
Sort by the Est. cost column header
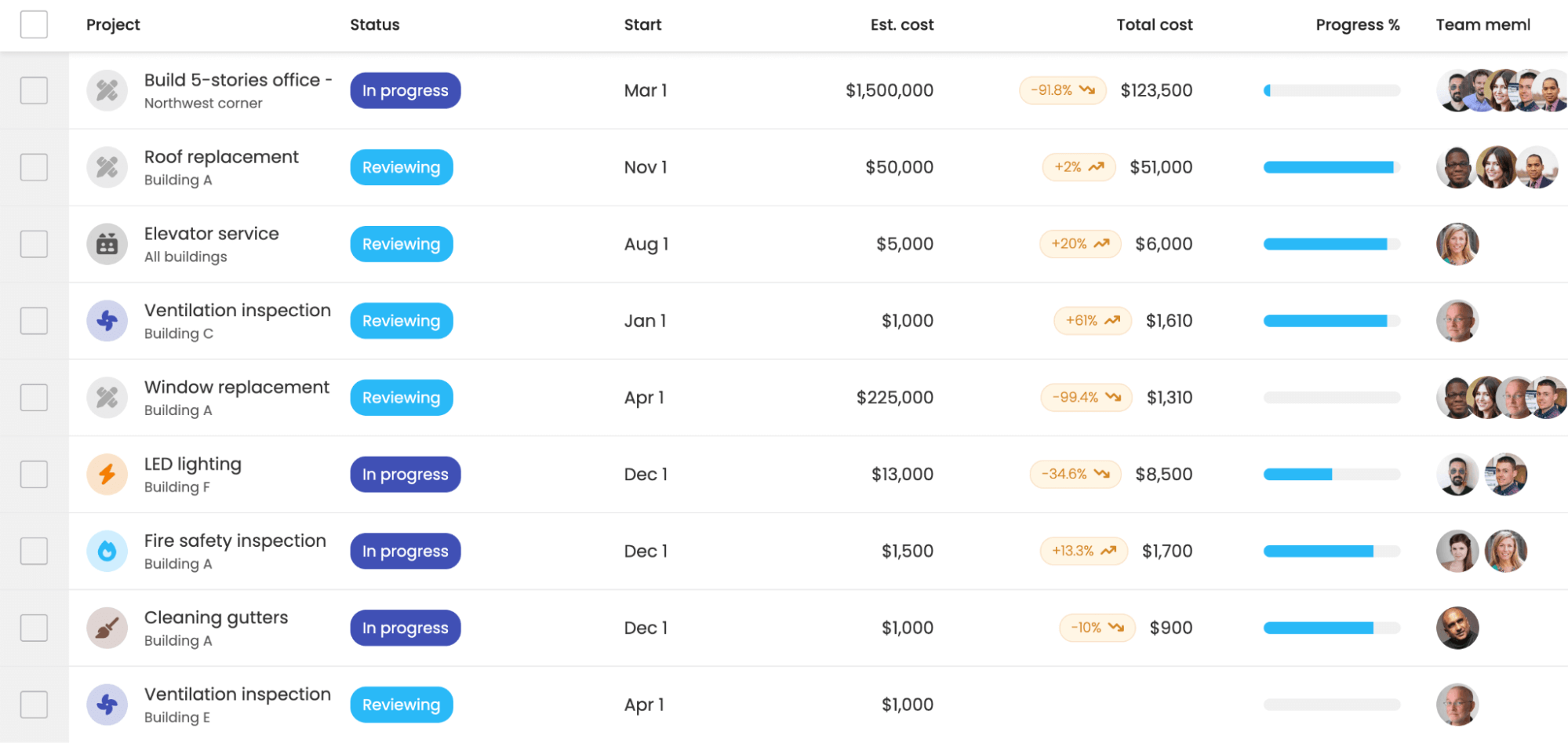tap(902, 24)
